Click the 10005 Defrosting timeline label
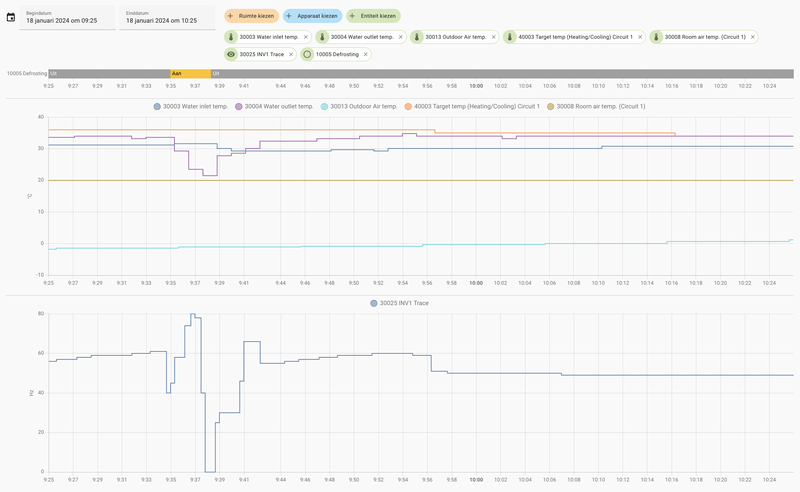Image resolution: width=800 pixels, height=492 pixels. coord(27,73)
